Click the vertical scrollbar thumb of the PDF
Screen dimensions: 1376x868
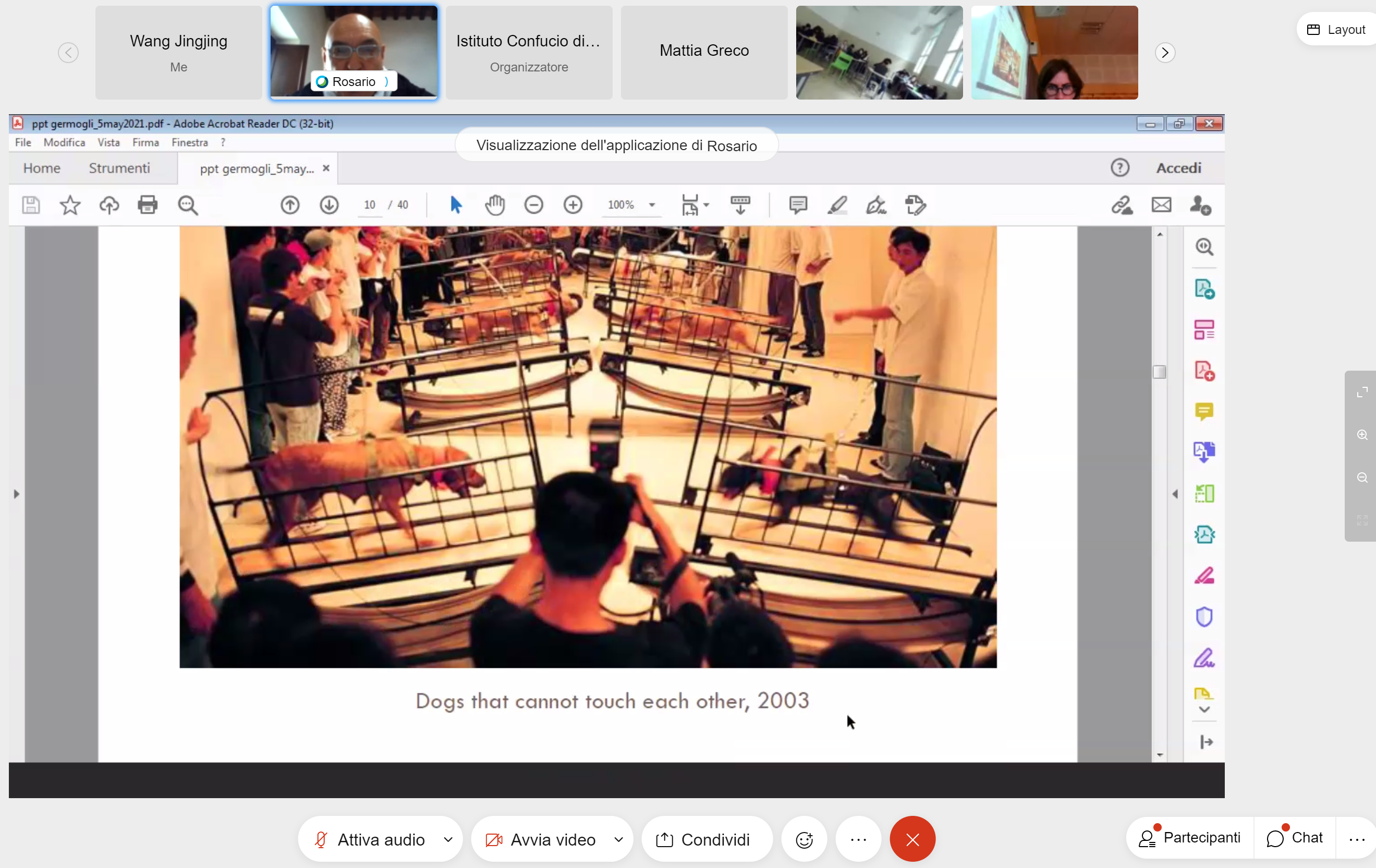(1159, 372)
